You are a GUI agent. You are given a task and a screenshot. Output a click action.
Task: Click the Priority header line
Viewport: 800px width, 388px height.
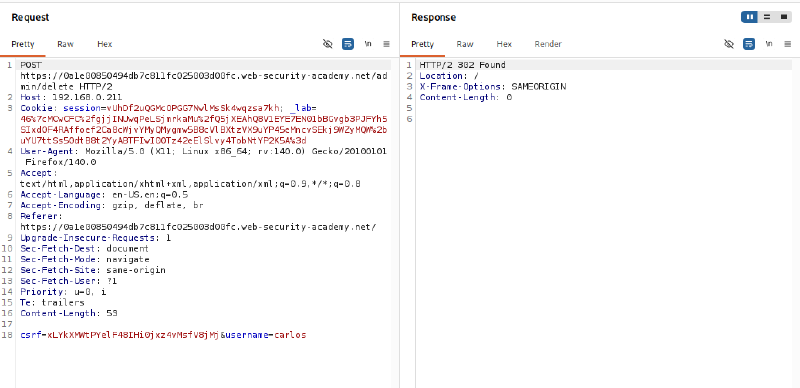click(63, 292)
